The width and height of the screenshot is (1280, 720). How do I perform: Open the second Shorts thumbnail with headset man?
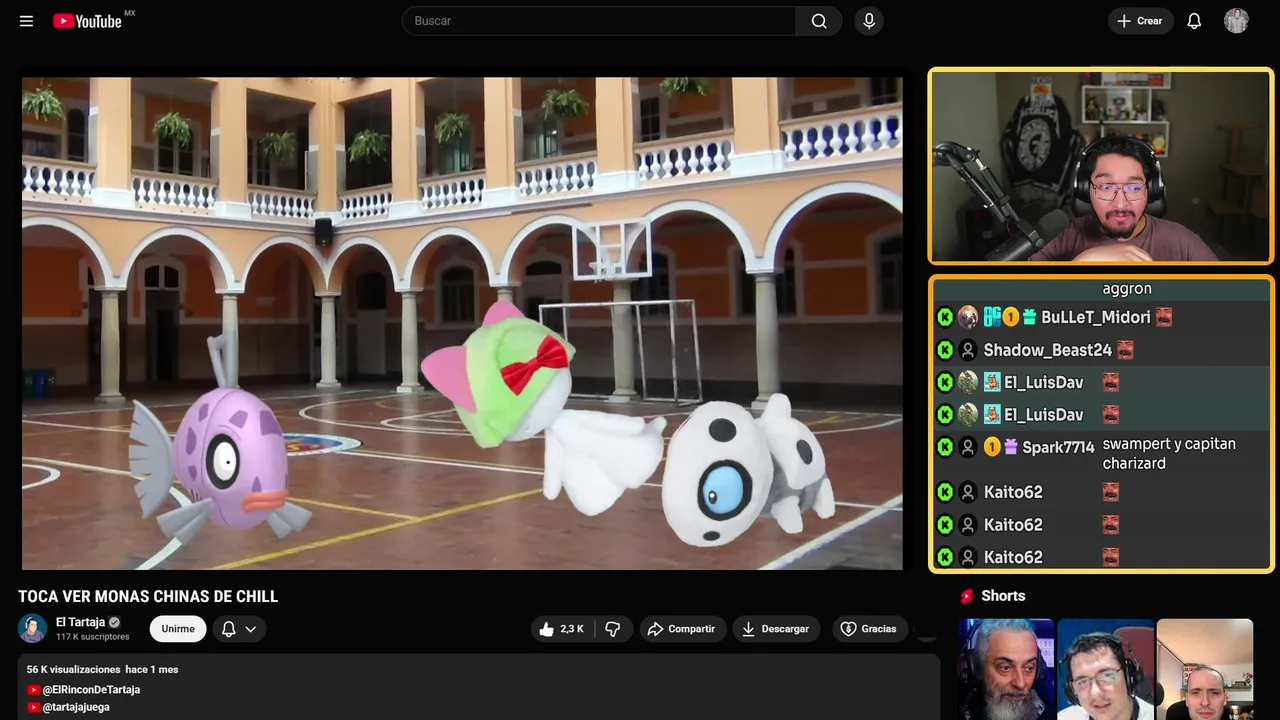point(1105,669)
